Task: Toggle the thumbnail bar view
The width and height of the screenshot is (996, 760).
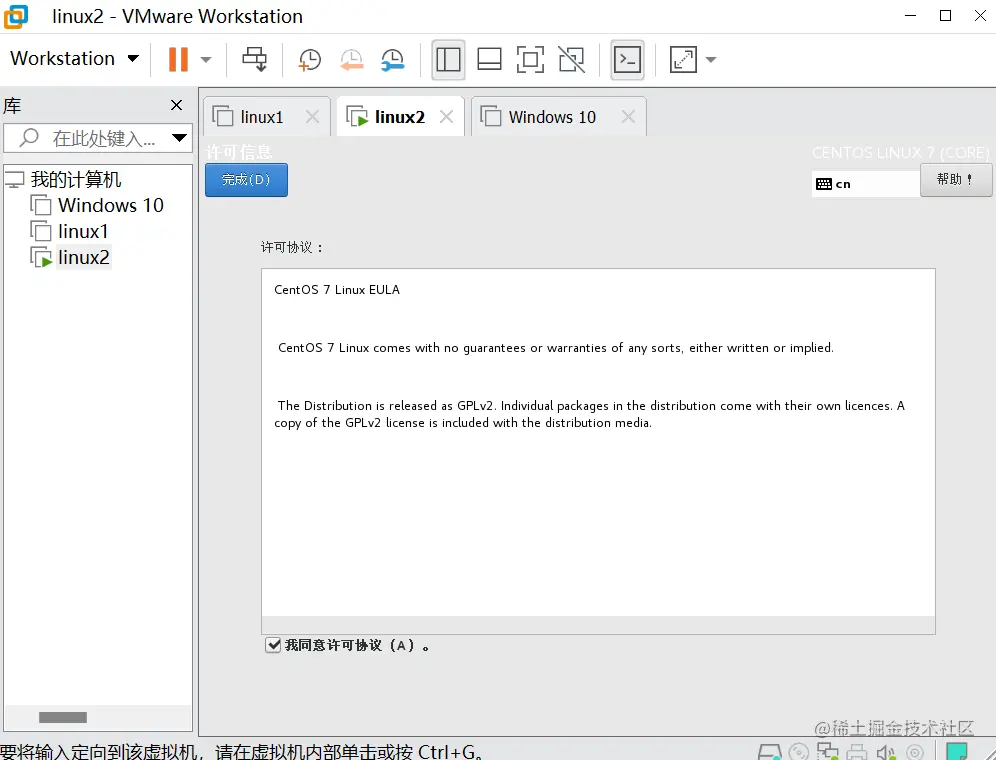Action: click(489, 60)
